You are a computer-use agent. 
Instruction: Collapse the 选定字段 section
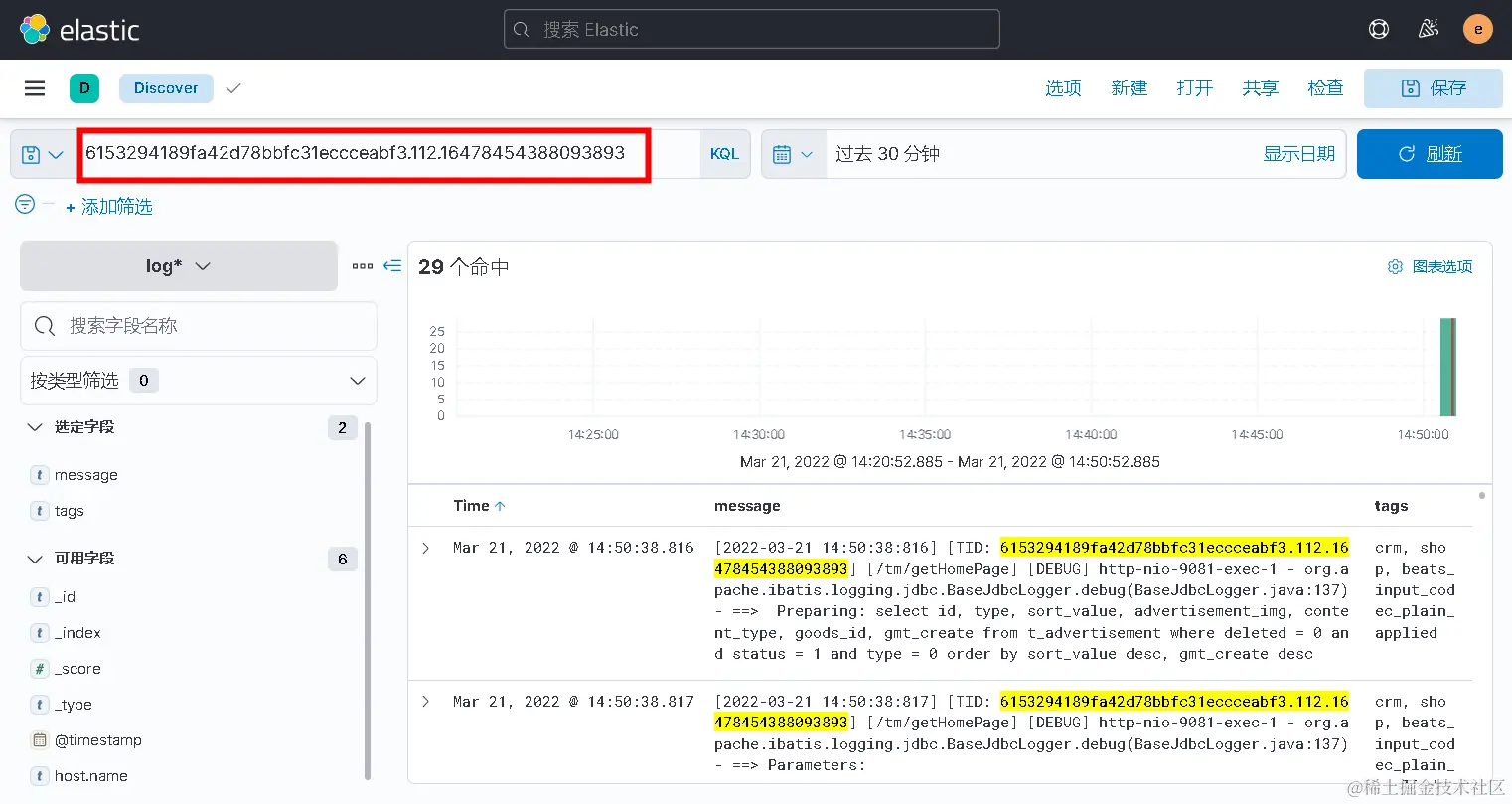point(35,427)
